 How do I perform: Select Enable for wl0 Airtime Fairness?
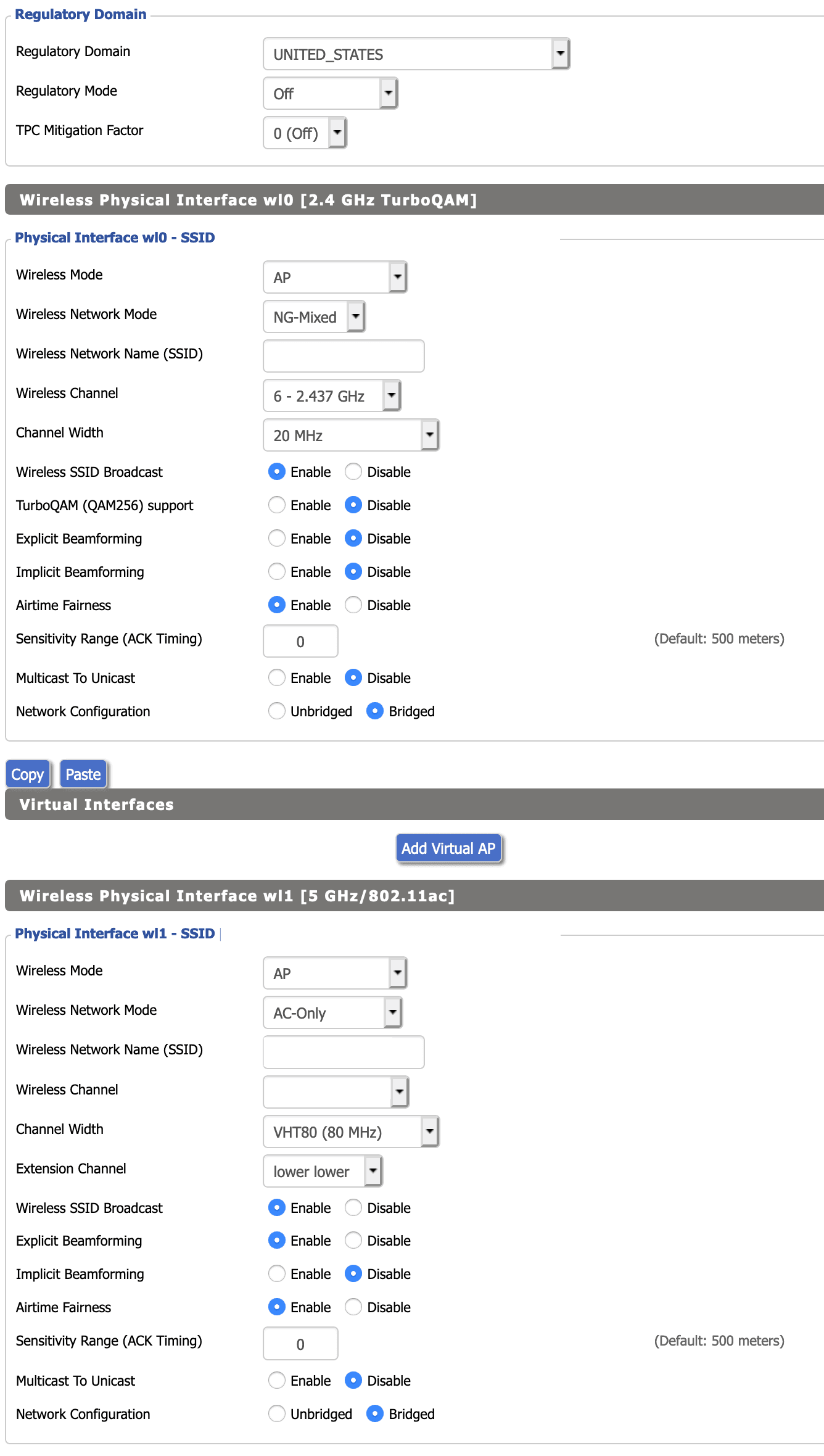277,605
